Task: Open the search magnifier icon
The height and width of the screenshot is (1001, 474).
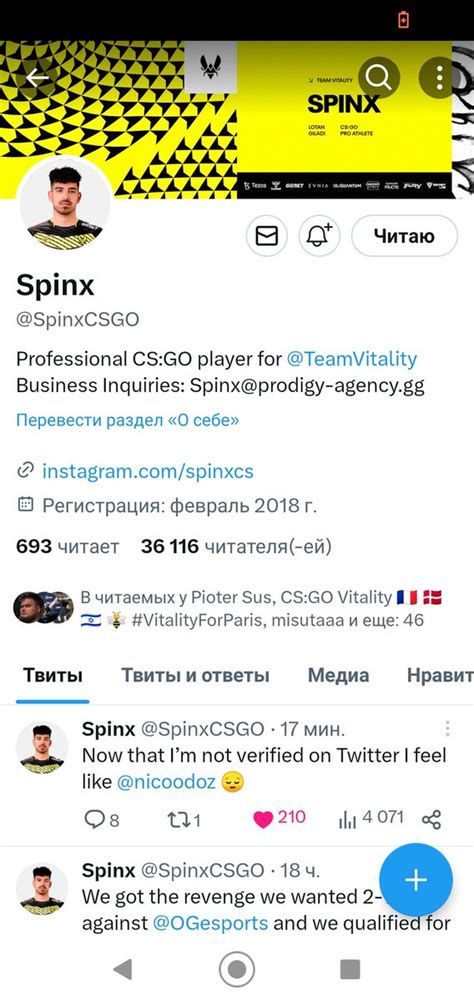Action: 379,78
